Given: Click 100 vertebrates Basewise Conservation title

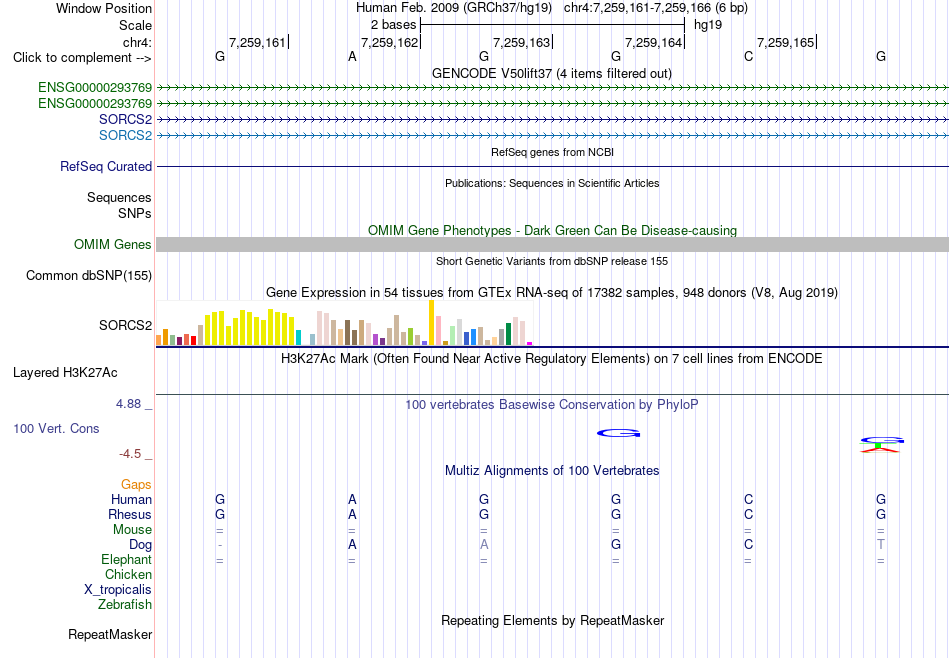Looking at the screenshot, I should click(x=552, y=405).
